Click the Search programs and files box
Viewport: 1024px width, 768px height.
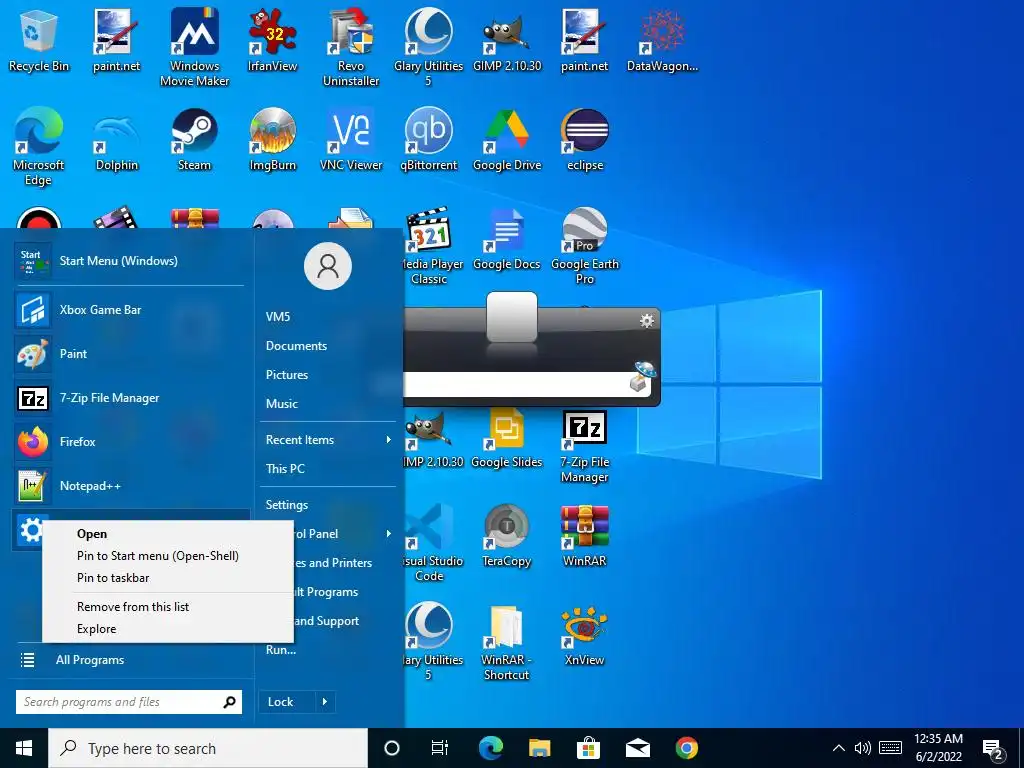[x=129, y=702]
